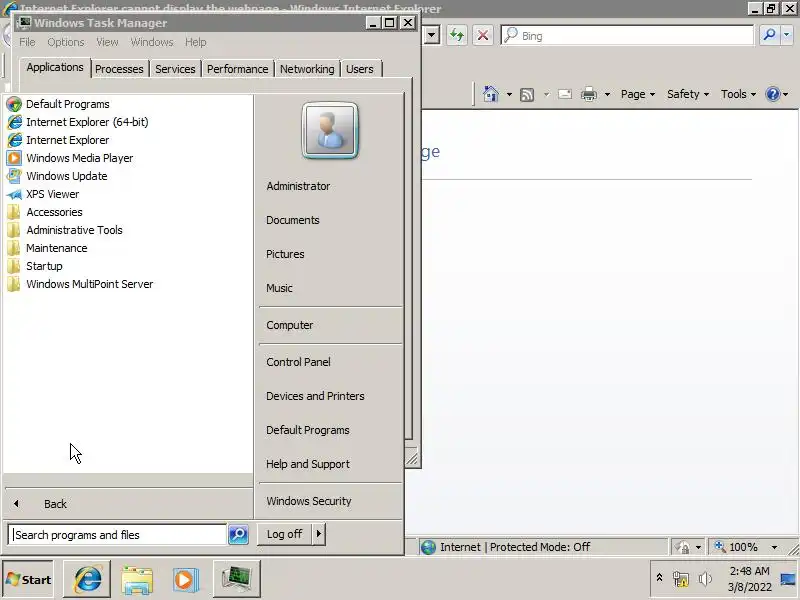Switch to Services tab in Task Manager
Screen dimensions: 800x600
(175, 69)
